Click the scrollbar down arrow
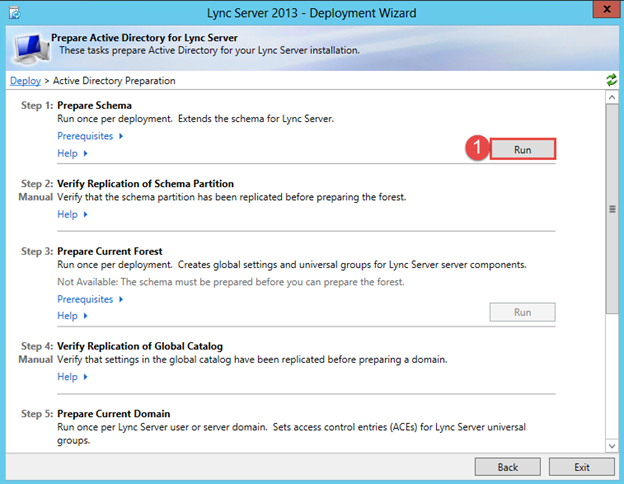The width and height of the screenshot is (624, 484). [612, 446]
